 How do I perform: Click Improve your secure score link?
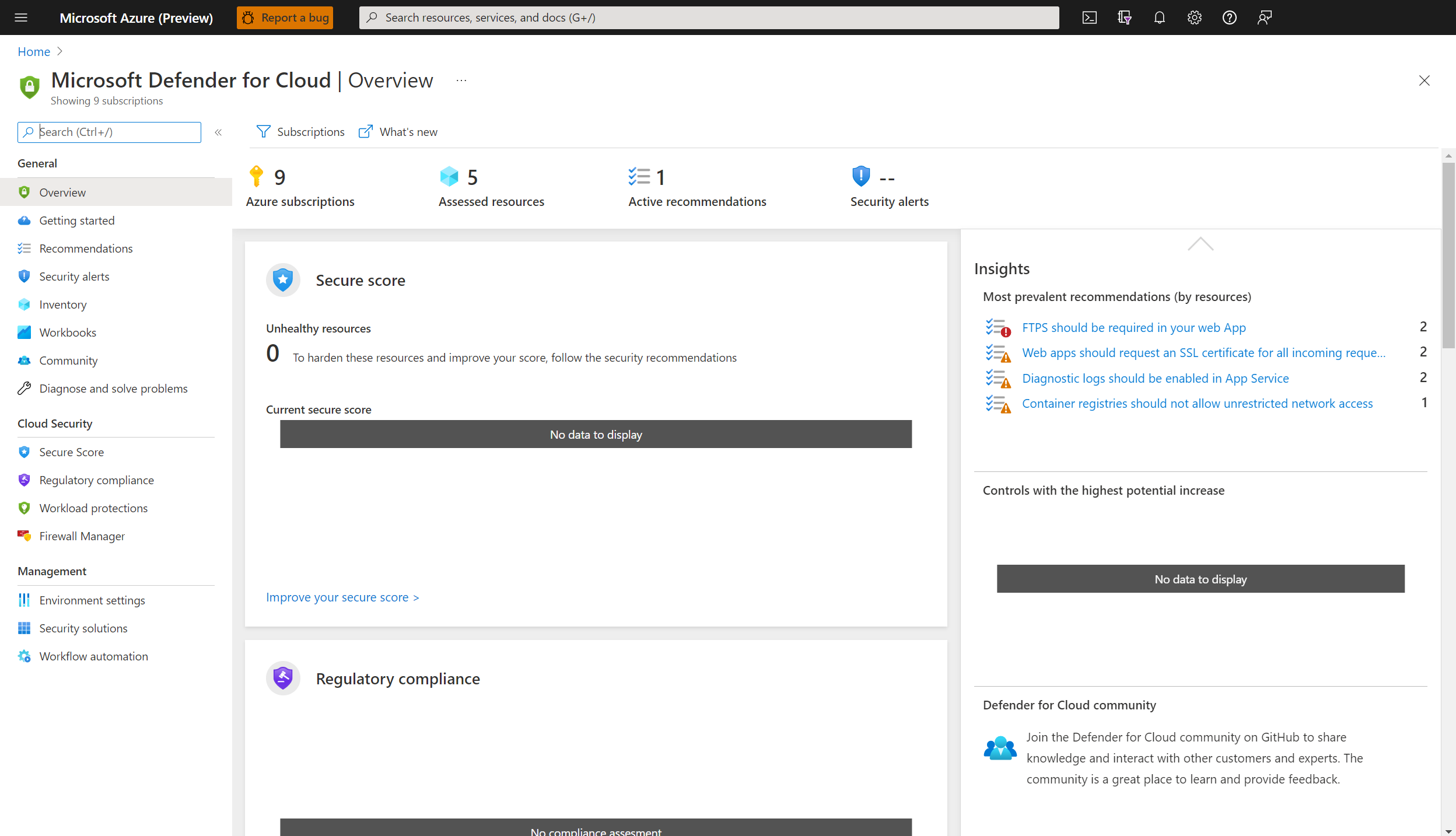tap(342, 596)
